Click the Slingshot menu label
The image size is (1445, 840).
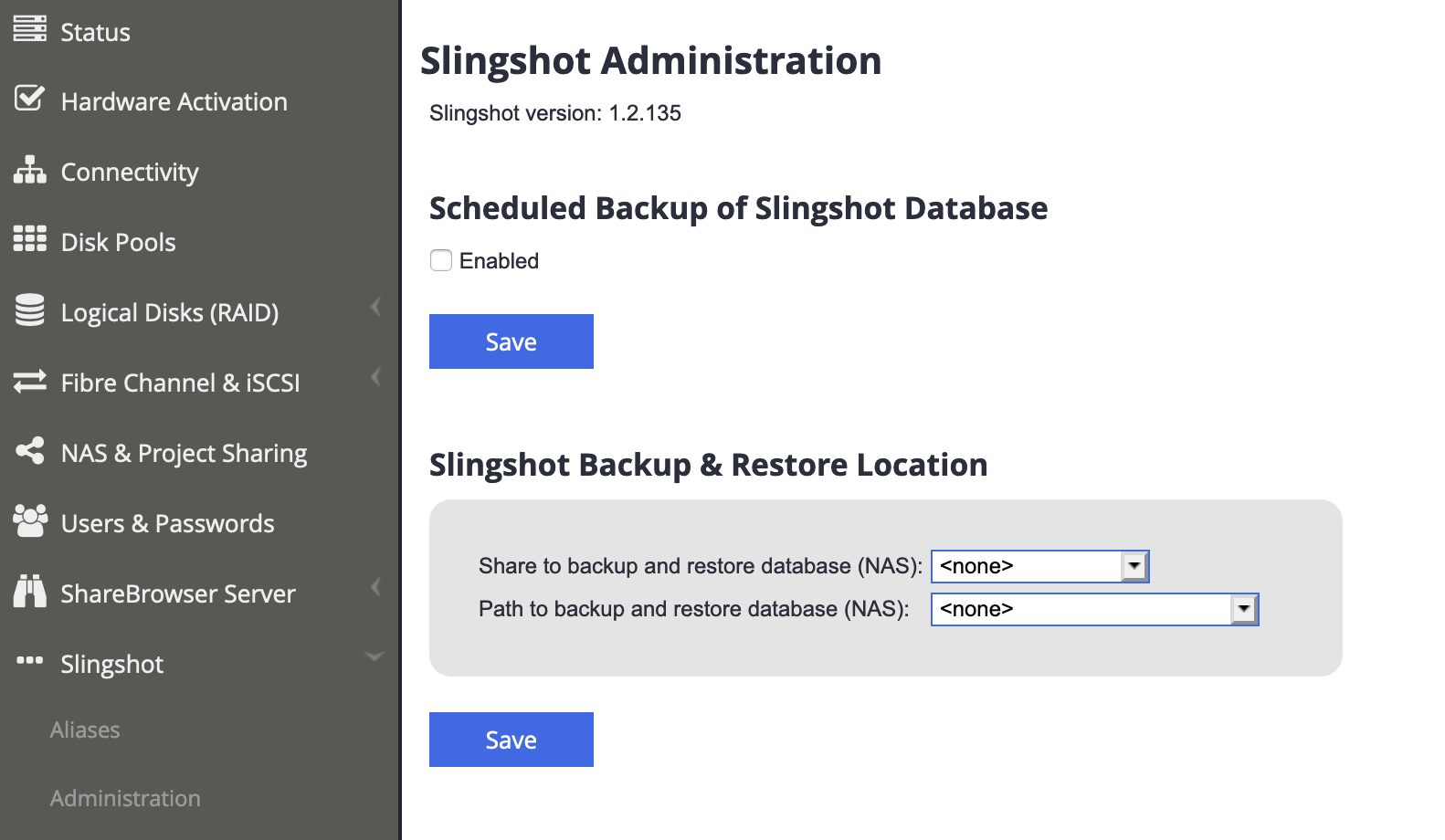coord(112,665)
